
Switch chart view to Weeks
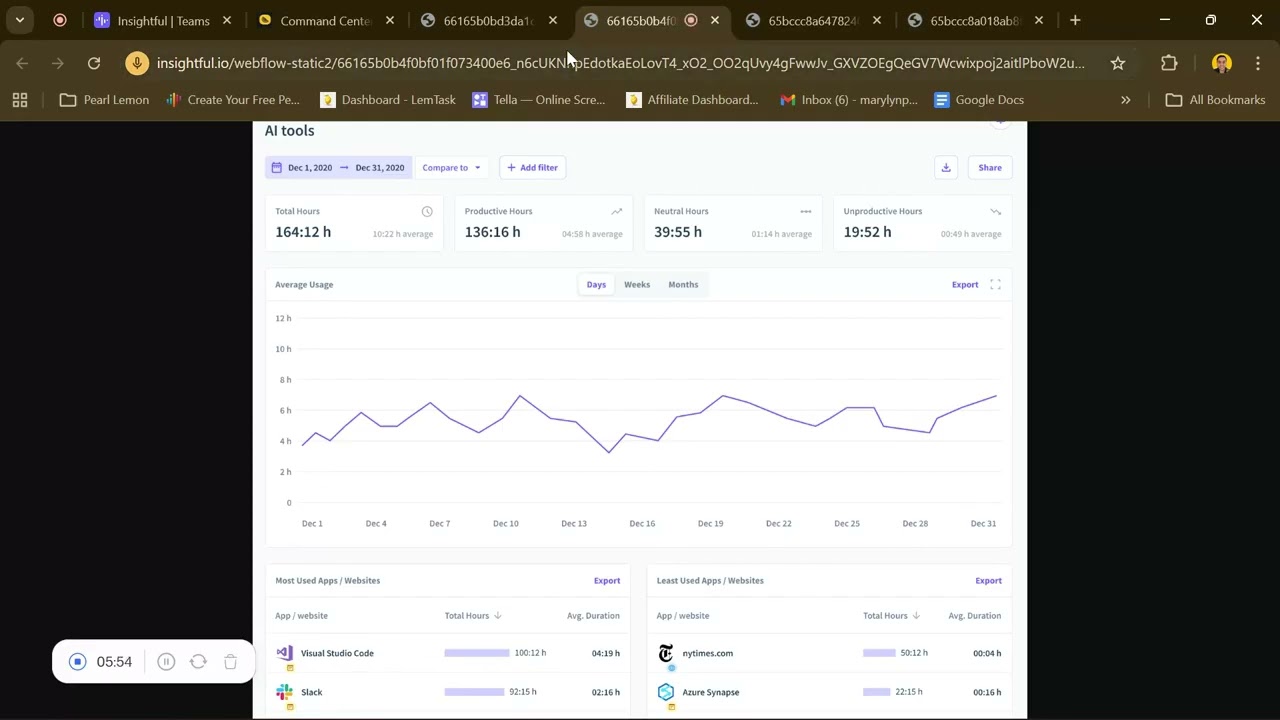(637, 285)
